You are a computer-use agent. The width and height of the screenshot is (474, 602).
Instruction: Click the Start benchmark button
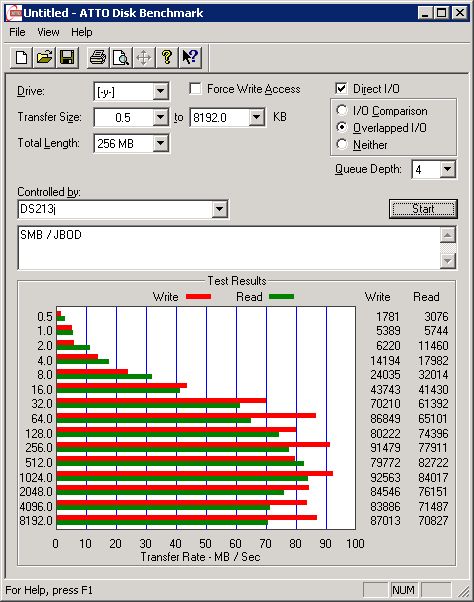(423, 209)
